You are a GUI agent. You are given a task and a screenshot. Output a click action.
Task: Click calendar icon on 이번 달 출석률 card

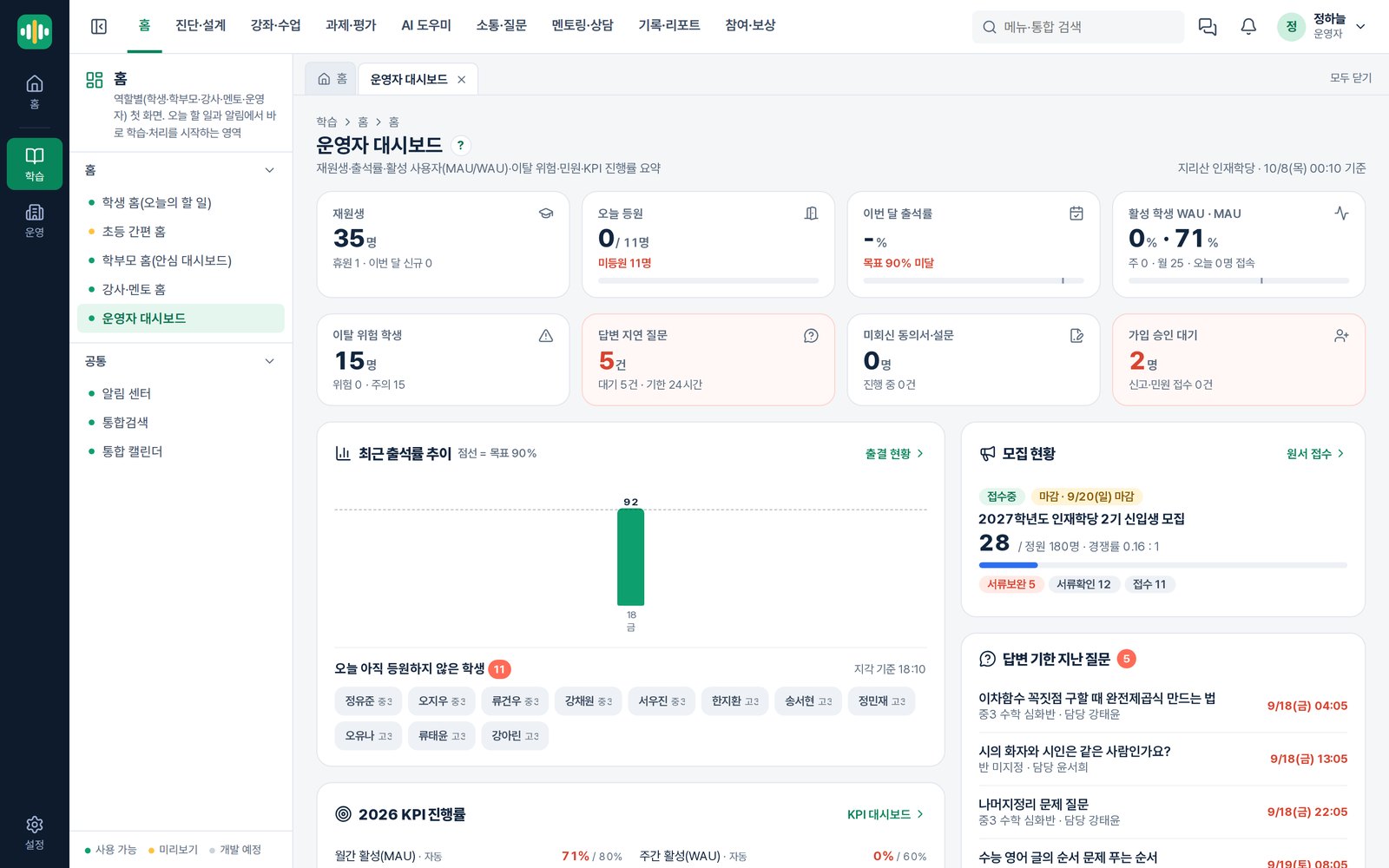(1076, 214)
